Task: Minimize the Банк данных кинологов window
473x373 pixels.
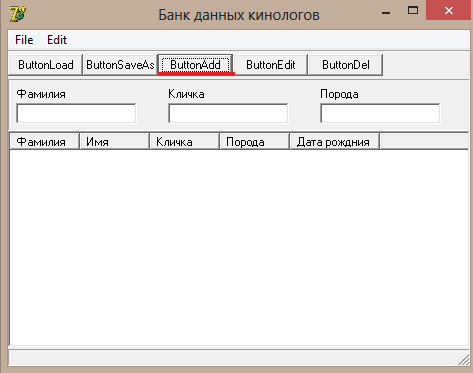Action: tap(386, 12)
